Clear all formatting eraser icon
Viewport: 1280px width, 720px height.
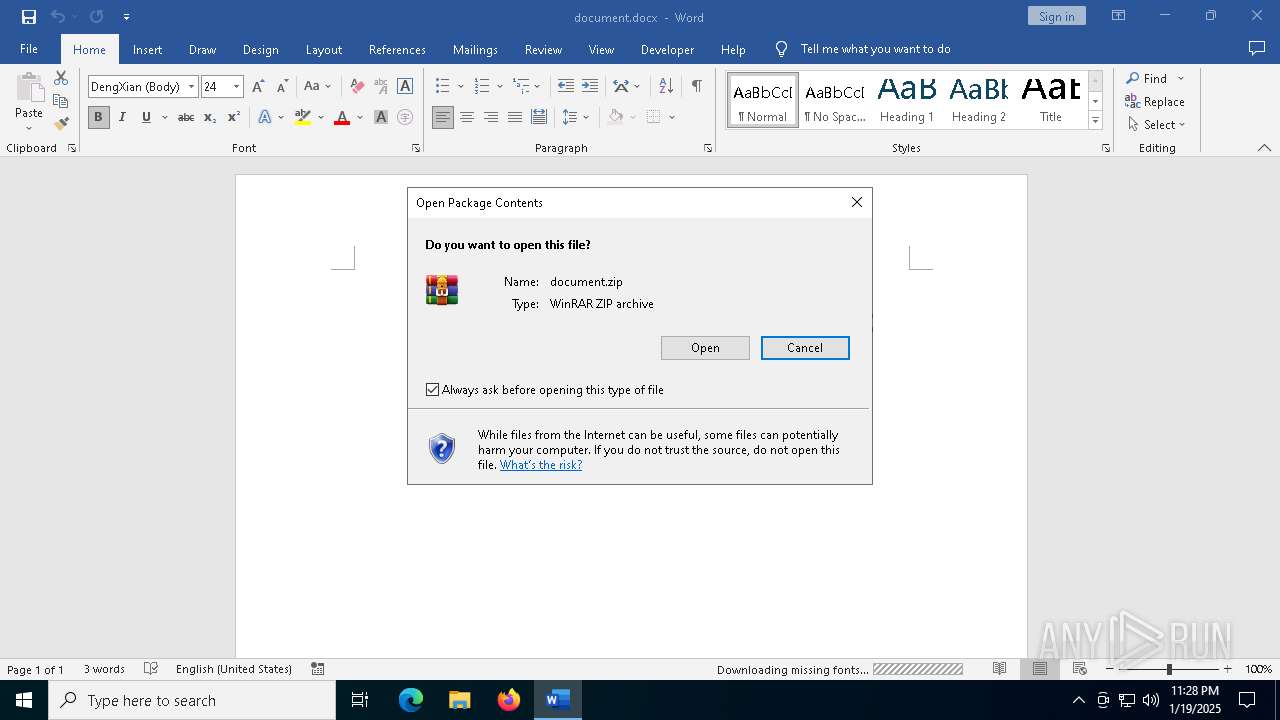[x=357, y=87]
